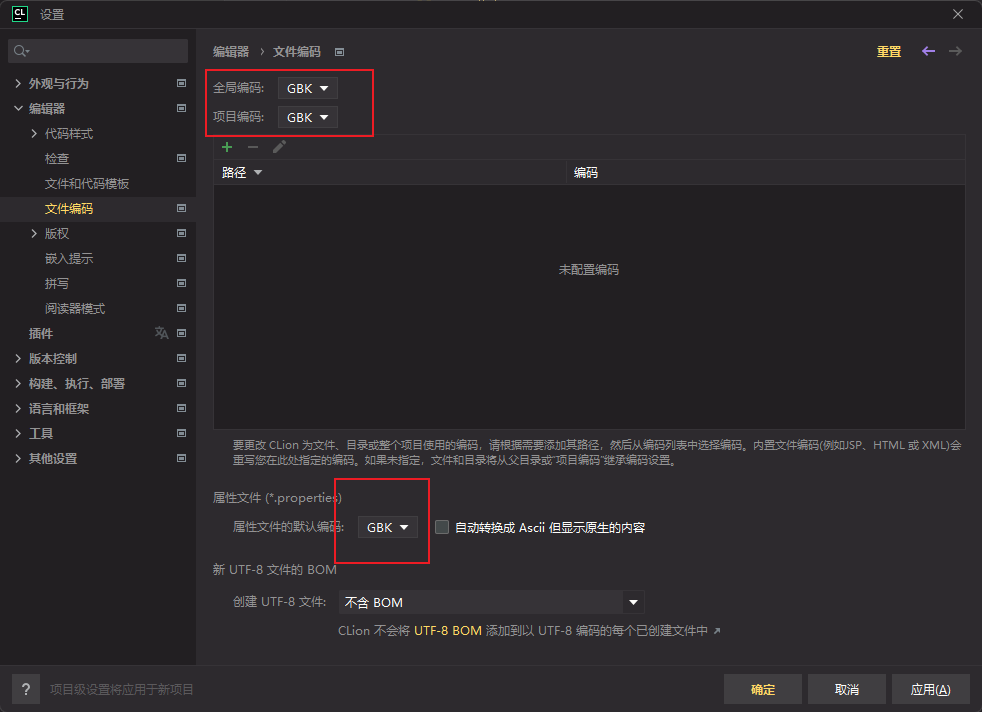Click the 编辑器 breadcrumb link
This screenshot has width=982, height=712.
pos(231,52)
